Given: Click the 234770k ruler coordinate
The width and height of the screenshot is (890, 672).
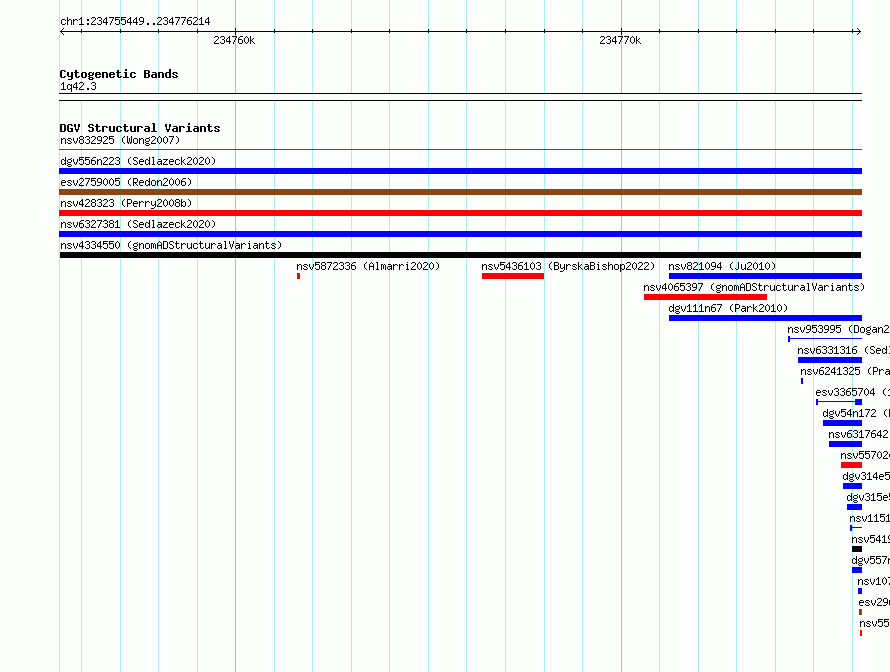Looking at the screenshot, I should coord(620,40).
